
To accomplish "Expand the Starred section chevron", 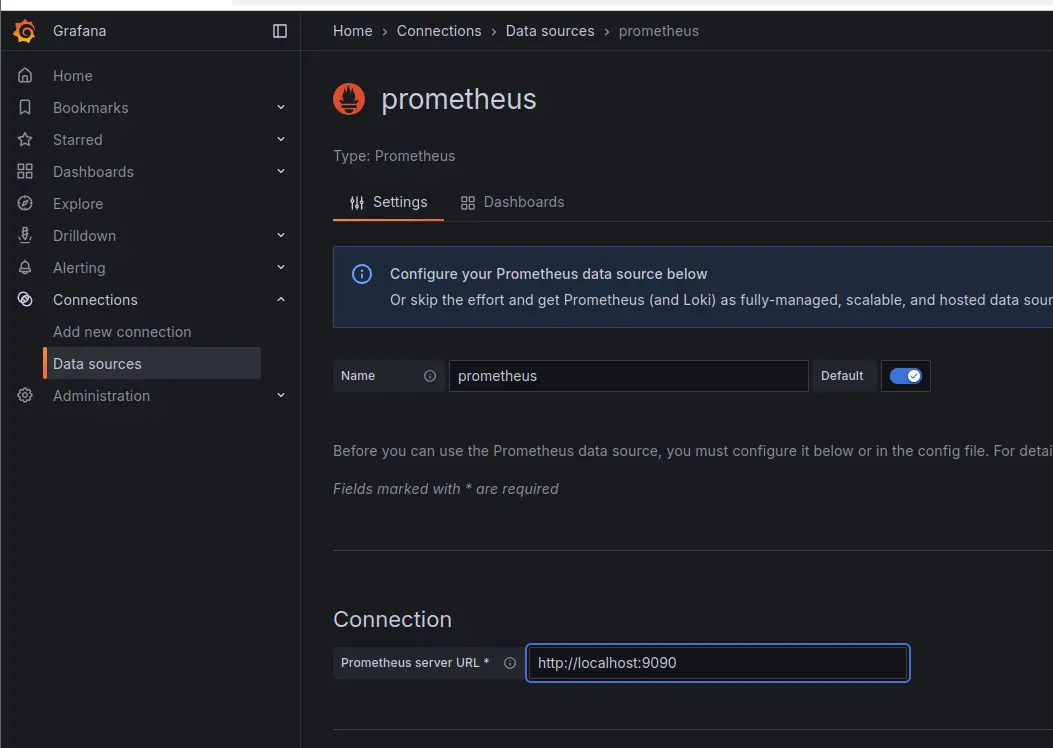I will tap(281, 140).
